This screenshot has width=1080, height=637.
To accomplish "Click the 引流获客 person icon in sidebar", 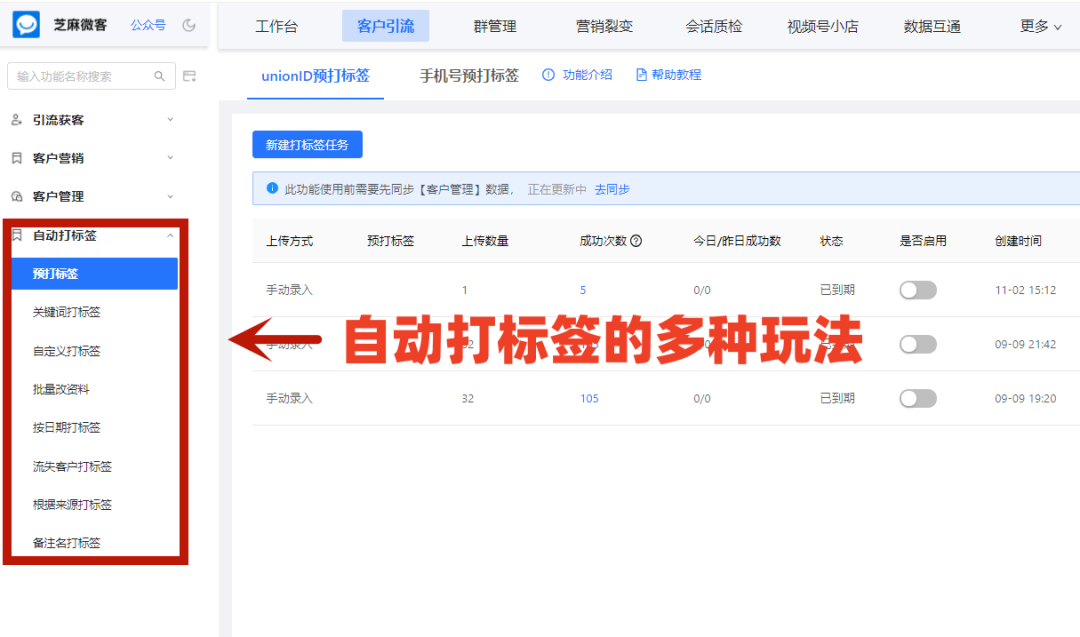I will [x=18, y=119].
